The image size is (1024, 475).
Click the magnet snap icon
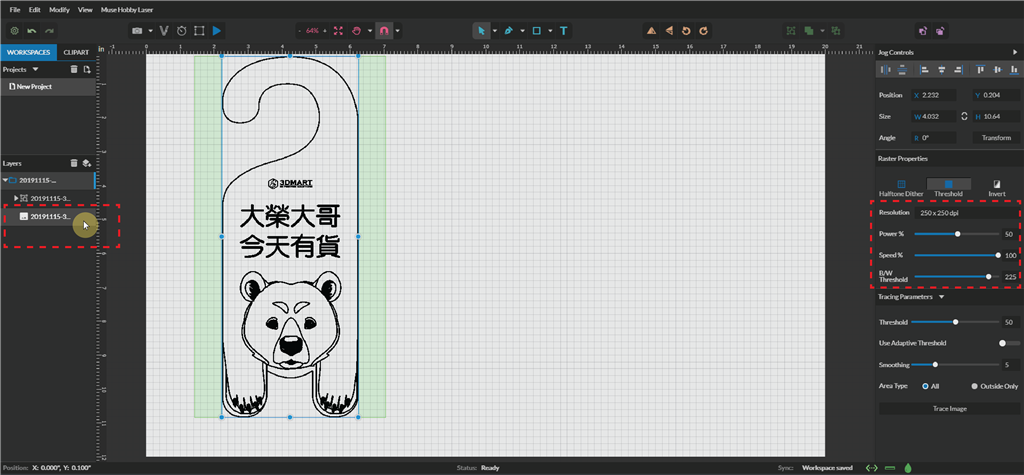(x=383, y=31)
